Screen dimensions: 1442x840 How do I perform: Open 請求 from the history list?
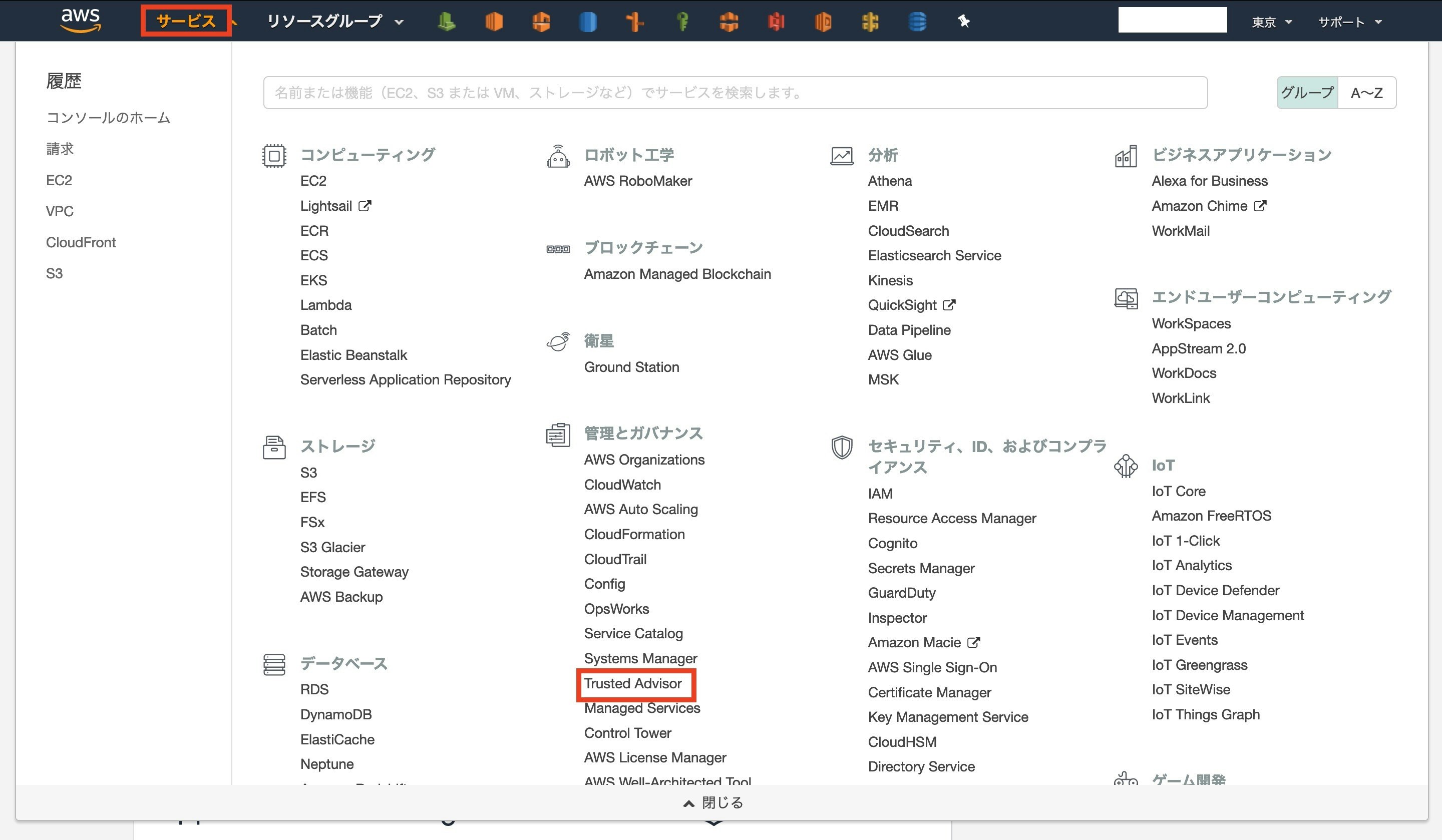coord(60,149)
